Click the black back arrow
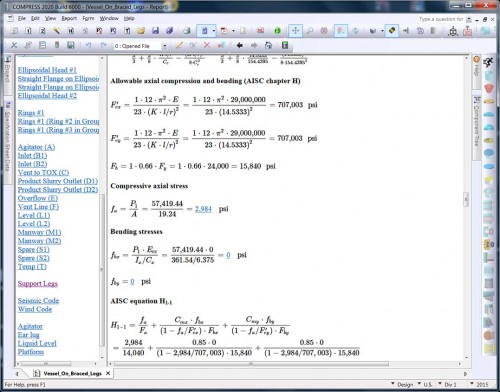This screenshot has width=500, height=392. [239, 45]
